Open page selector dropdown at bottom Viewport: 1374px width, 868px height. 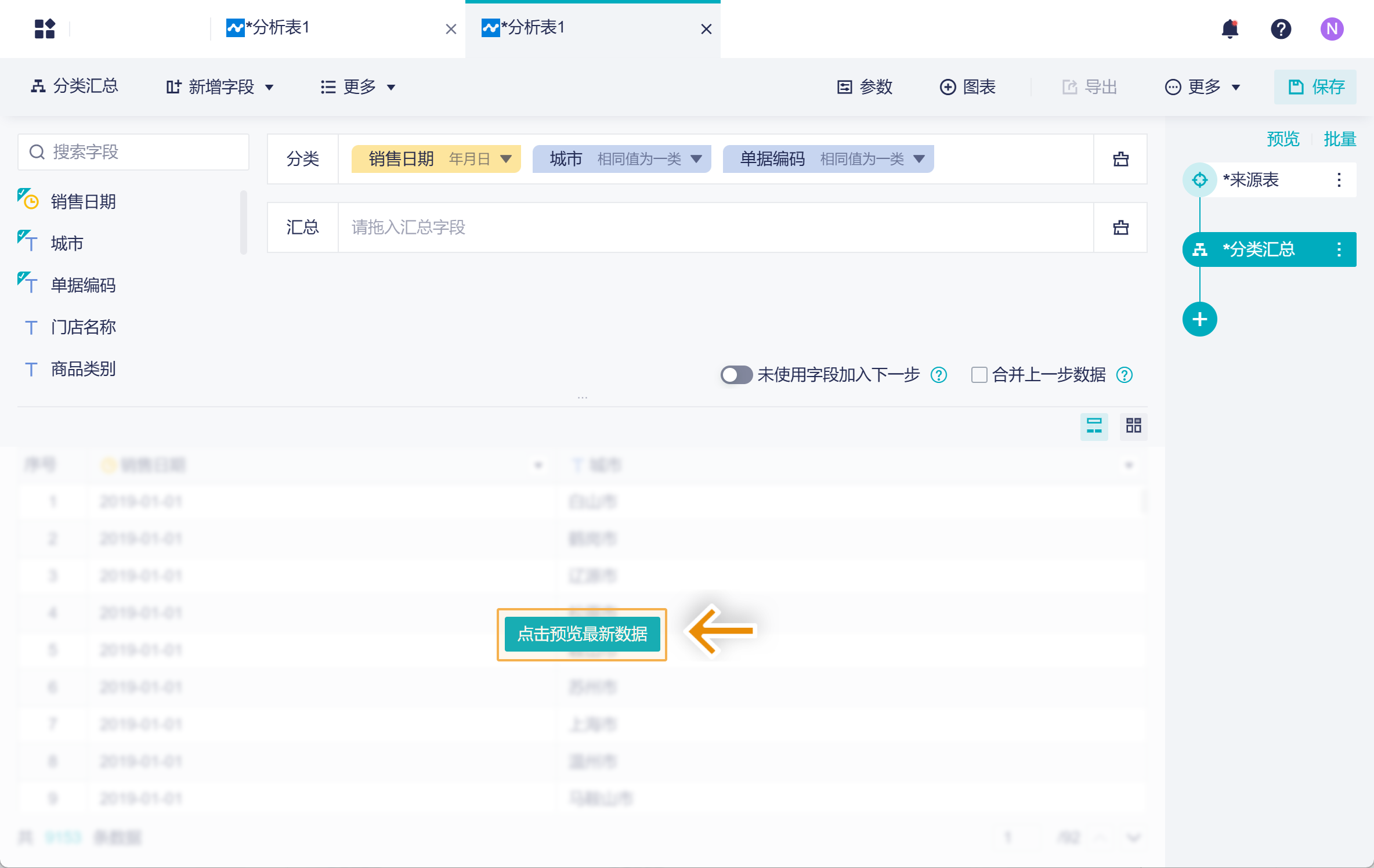[x=1133, y=837]
